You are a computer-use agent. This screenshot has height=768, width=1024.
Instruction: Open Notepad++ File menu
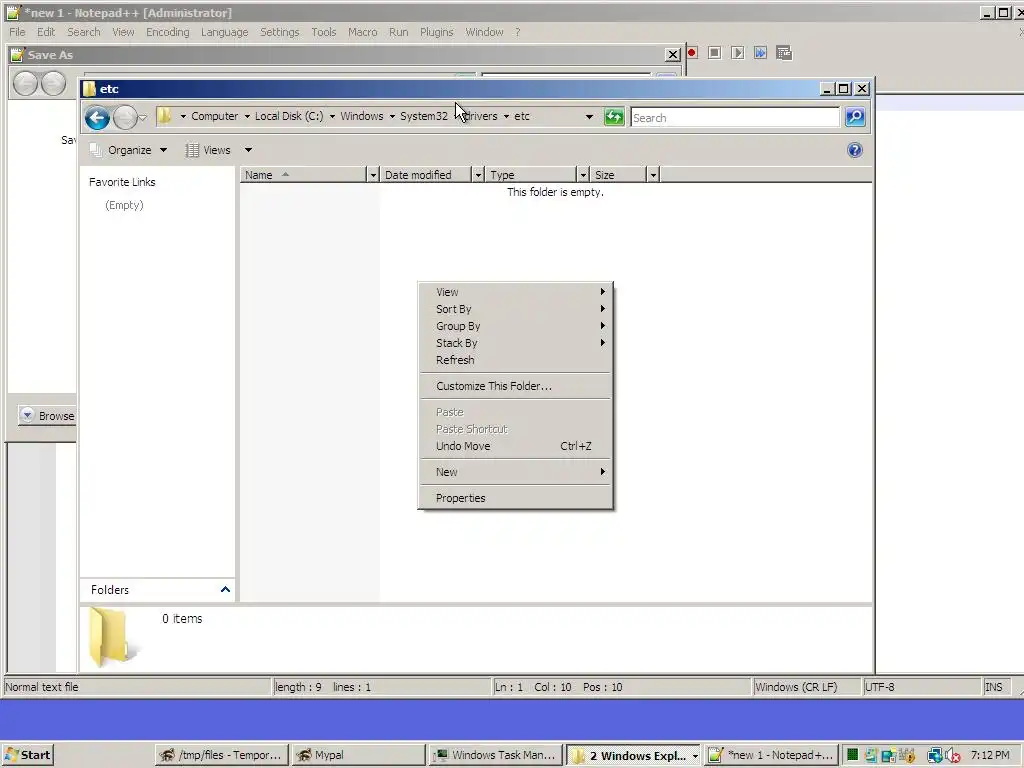coord(17,32)
